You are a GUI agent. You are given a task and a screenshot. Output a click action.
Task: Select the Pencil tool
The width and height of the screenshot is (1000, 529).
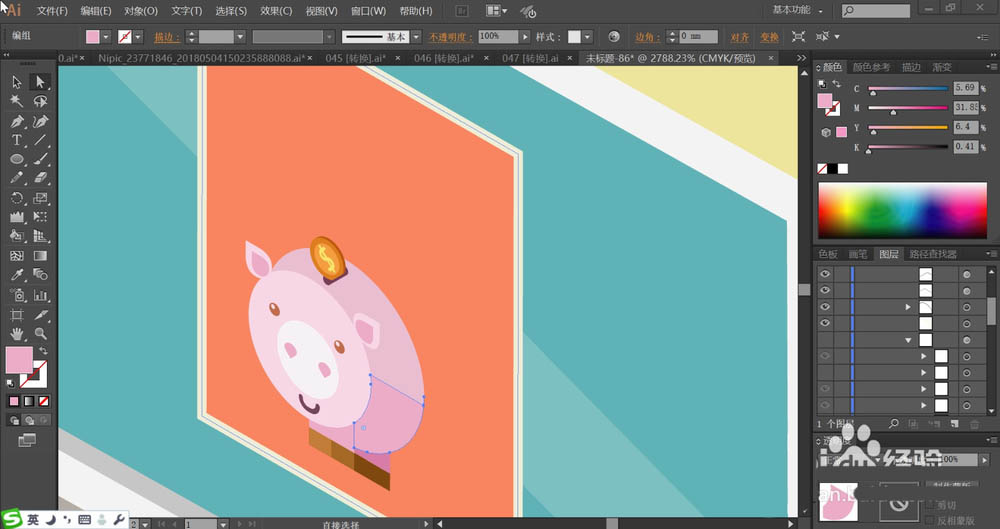17,178
